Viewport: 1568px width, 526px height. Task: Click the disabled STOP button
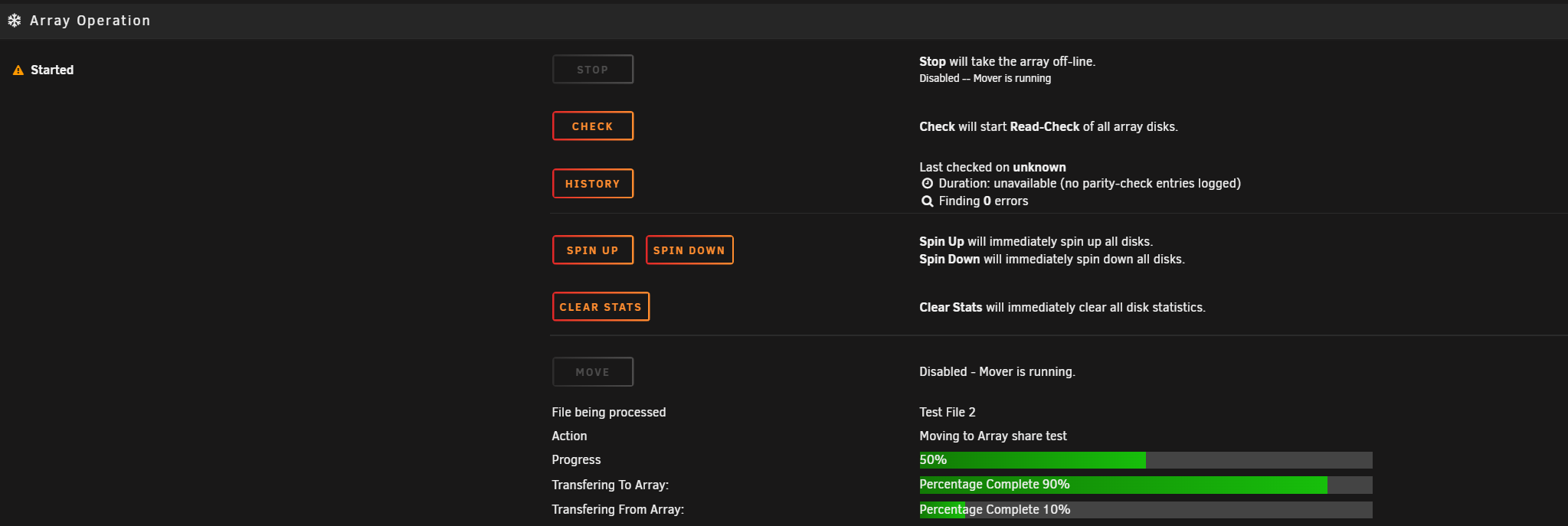pyautogui.click(x=593, y=70)
